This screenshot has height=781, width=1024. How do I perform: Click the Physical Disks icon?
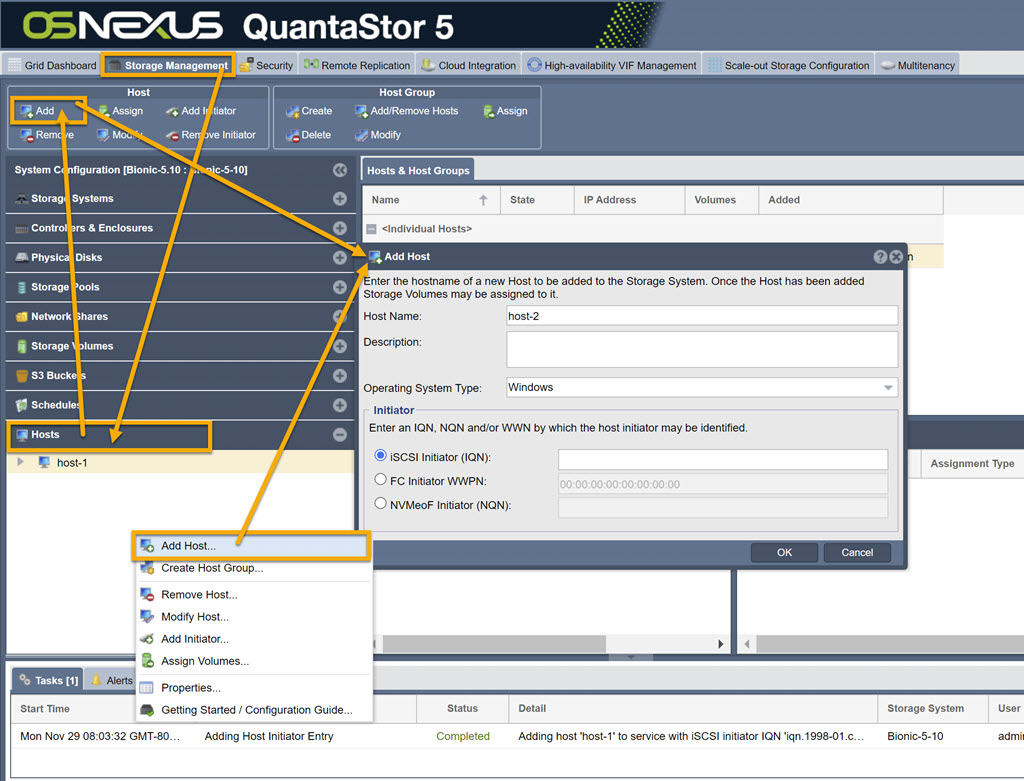coord(22,257)
